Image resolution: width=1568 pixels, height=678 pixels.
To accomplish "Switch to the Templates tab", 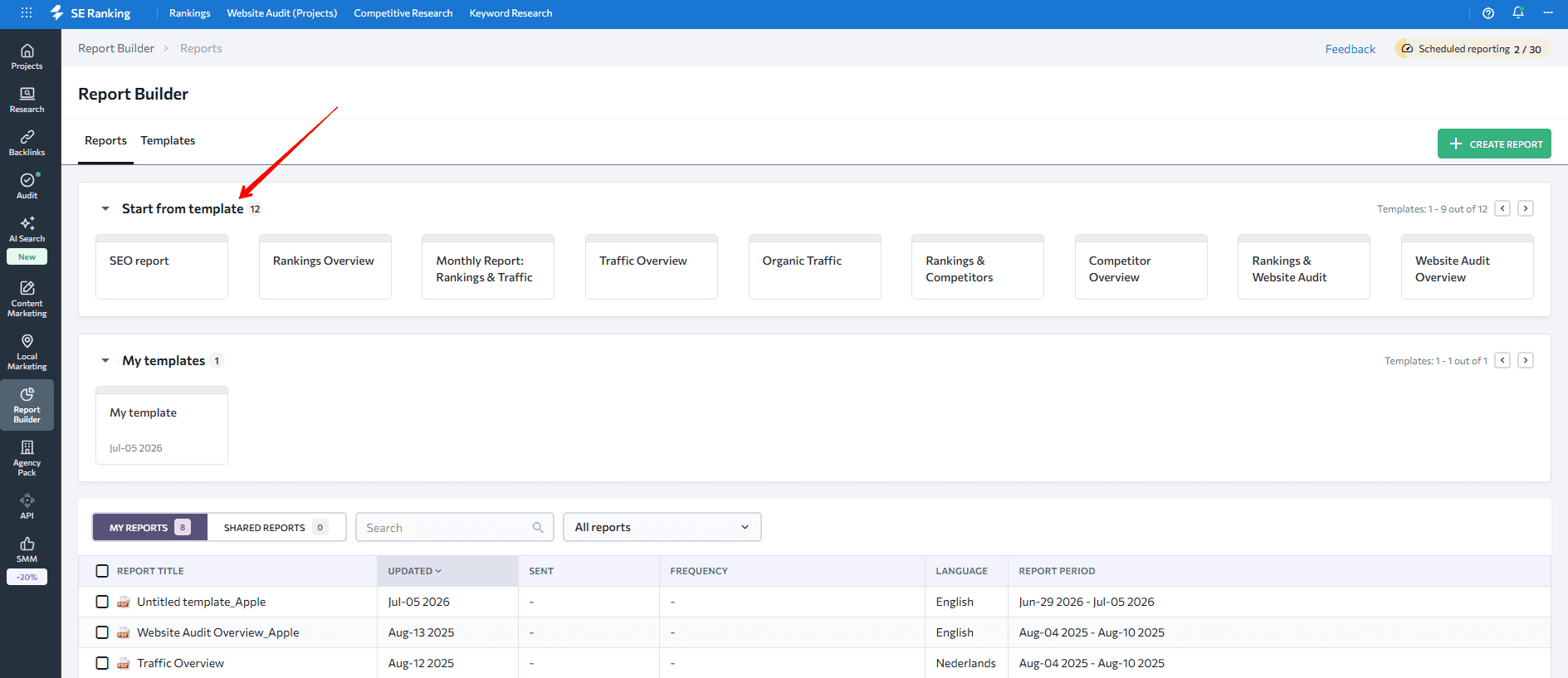I will click(x=168, y=141).
